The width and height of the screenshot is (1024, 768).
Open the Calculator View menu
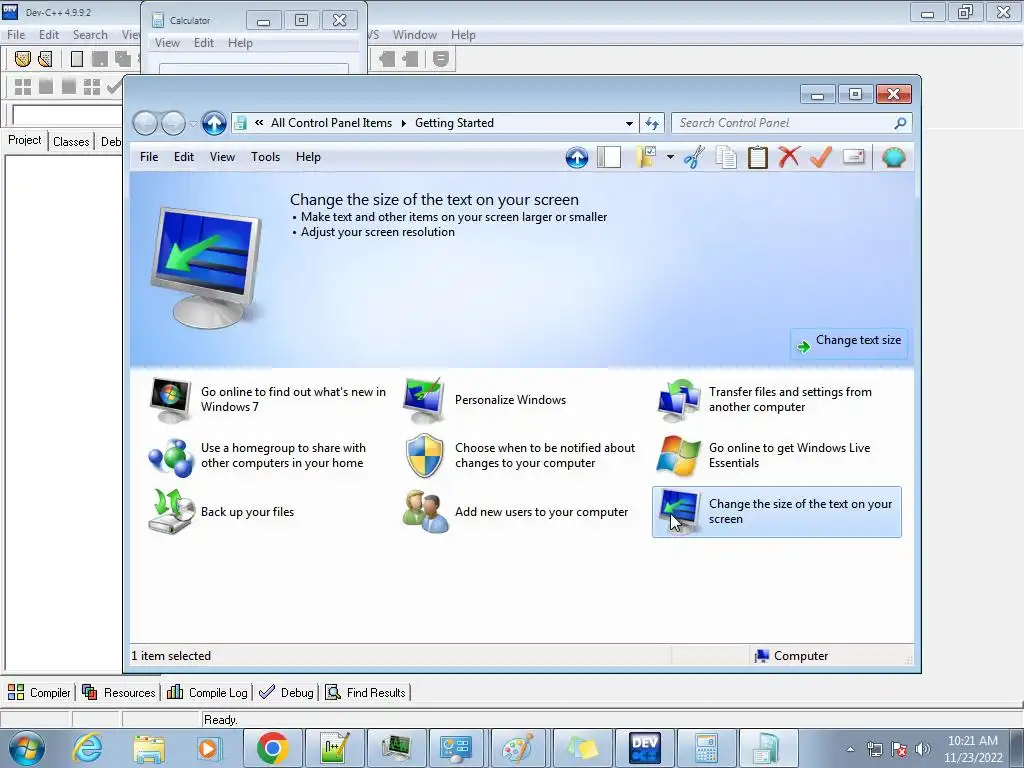pyautogui.click(x=167, y=43)
